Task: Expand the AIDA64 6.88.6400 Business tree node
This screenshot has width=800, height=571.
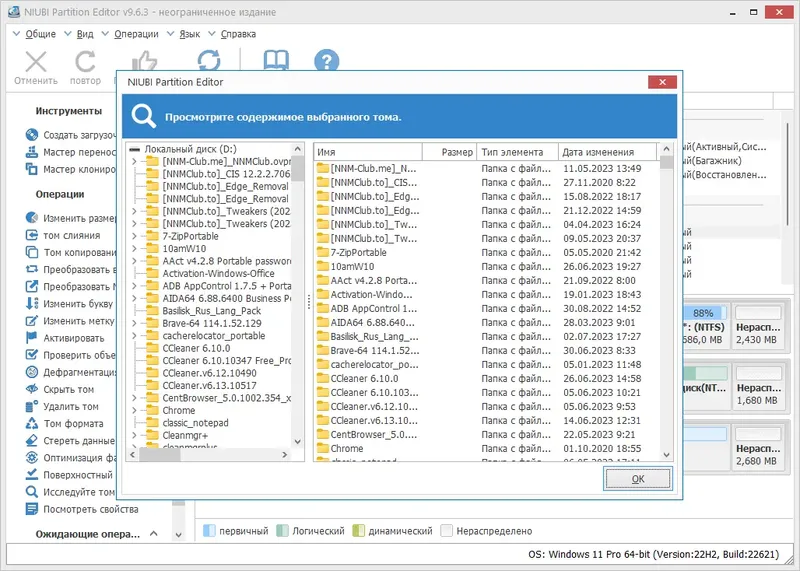Action: point(134,298)
